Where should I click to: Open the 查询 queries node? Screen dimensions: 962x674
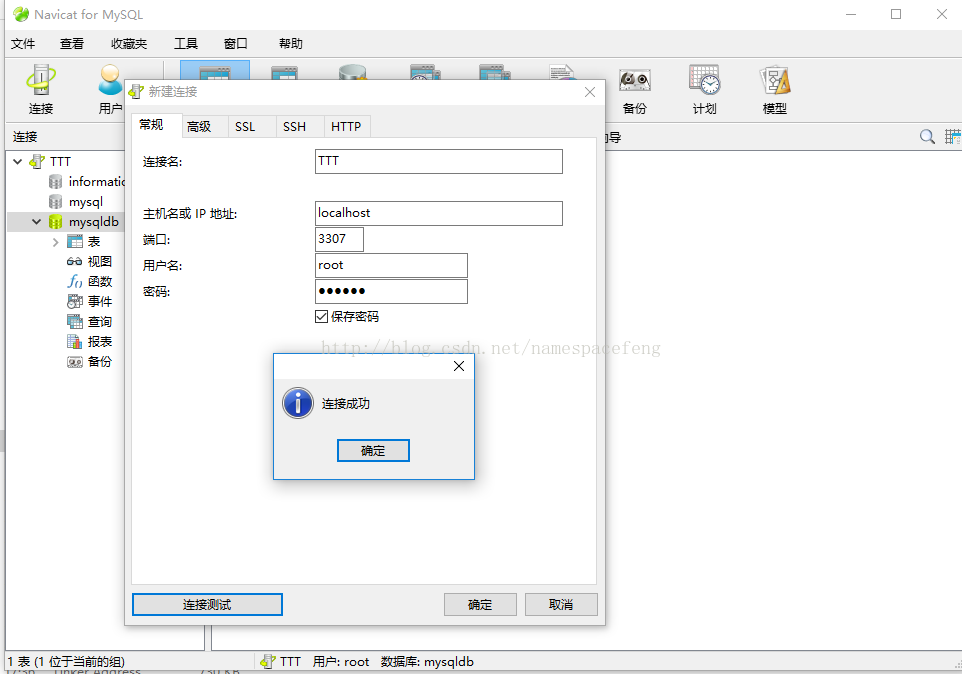pyautogui.click(x=99, y=321)
